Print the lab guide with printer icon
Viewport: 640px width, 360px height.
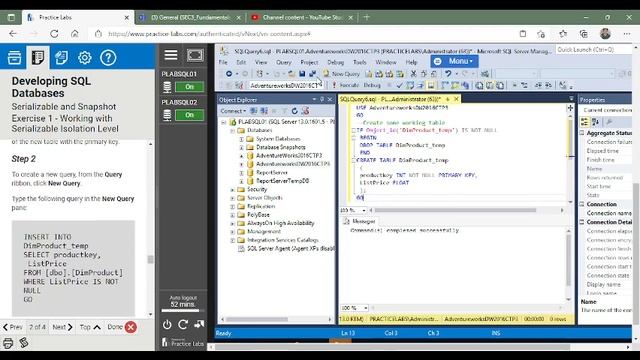[8, 343]
